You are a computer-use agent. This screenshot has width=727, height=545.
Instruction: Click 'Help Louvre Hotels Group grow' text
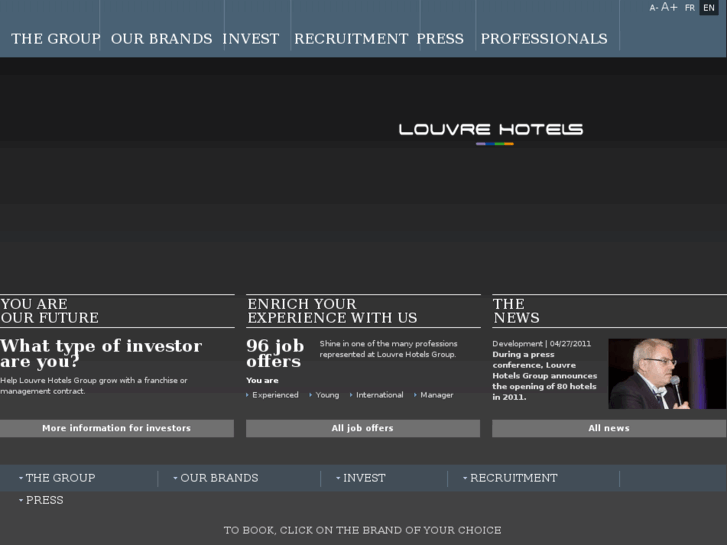[x=94, y=386]
